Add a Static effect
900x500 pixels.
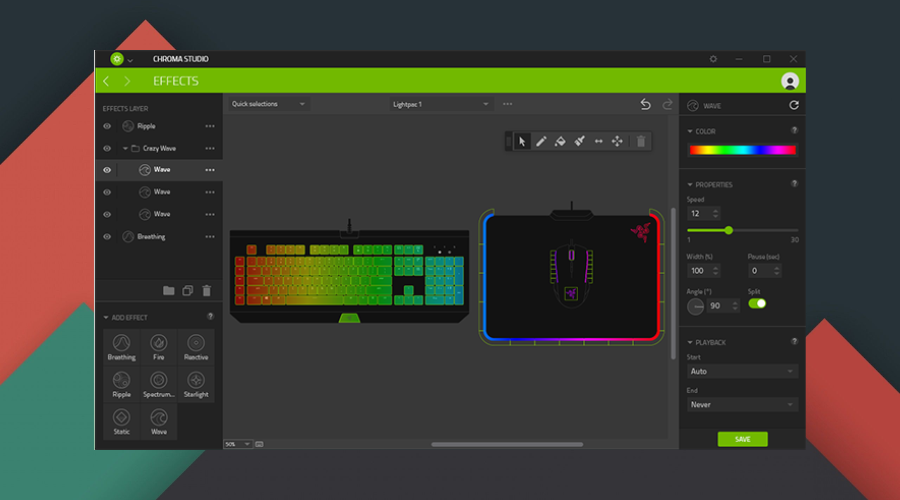121,421
